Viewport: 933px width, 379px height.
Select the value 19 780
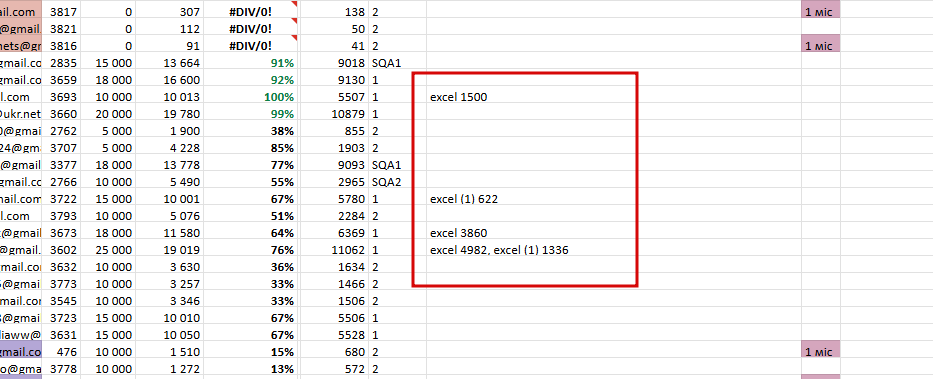click(x=170, y=114)
